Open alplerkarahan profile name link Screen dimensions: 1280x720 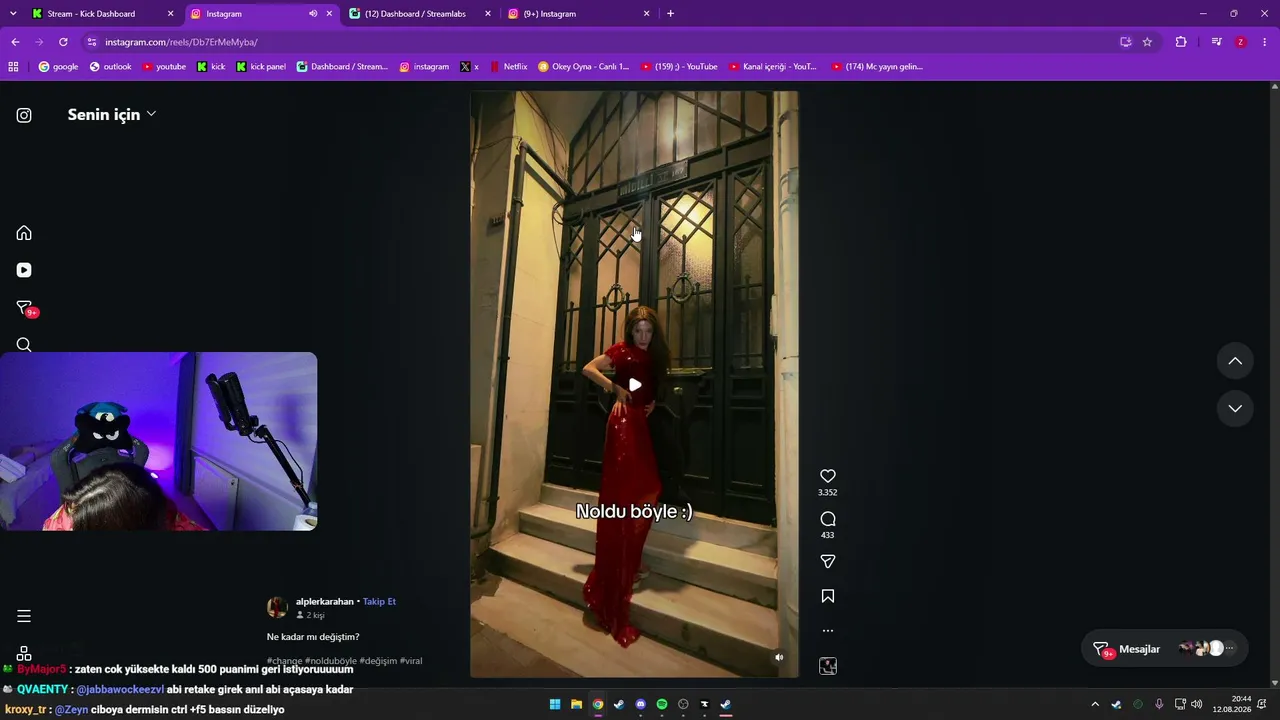tap(325, 602)
